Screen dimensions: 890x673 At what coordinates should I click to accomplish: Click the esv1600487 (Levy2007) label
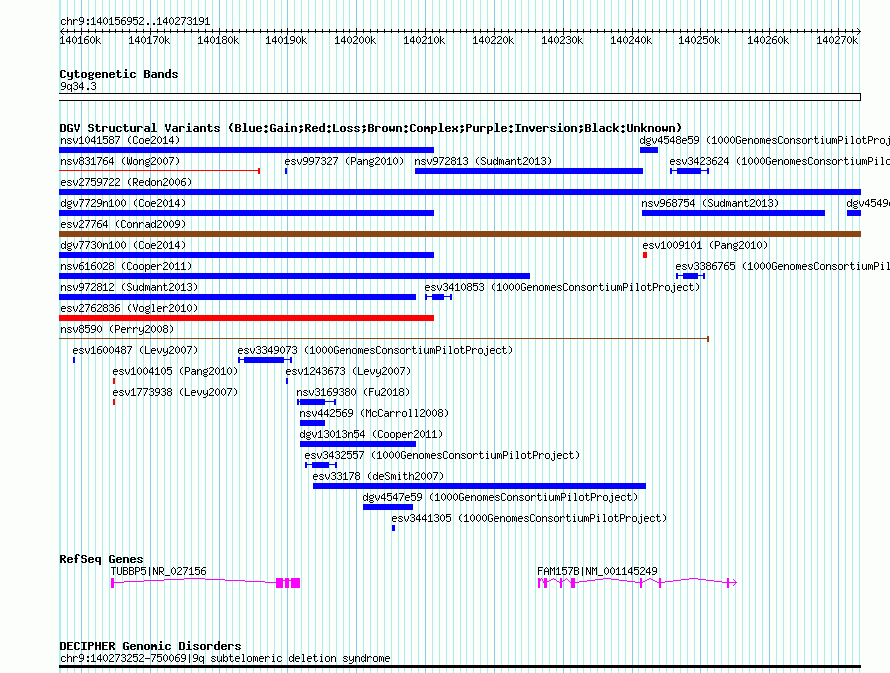pyautogui.click(x=135, y=350)
